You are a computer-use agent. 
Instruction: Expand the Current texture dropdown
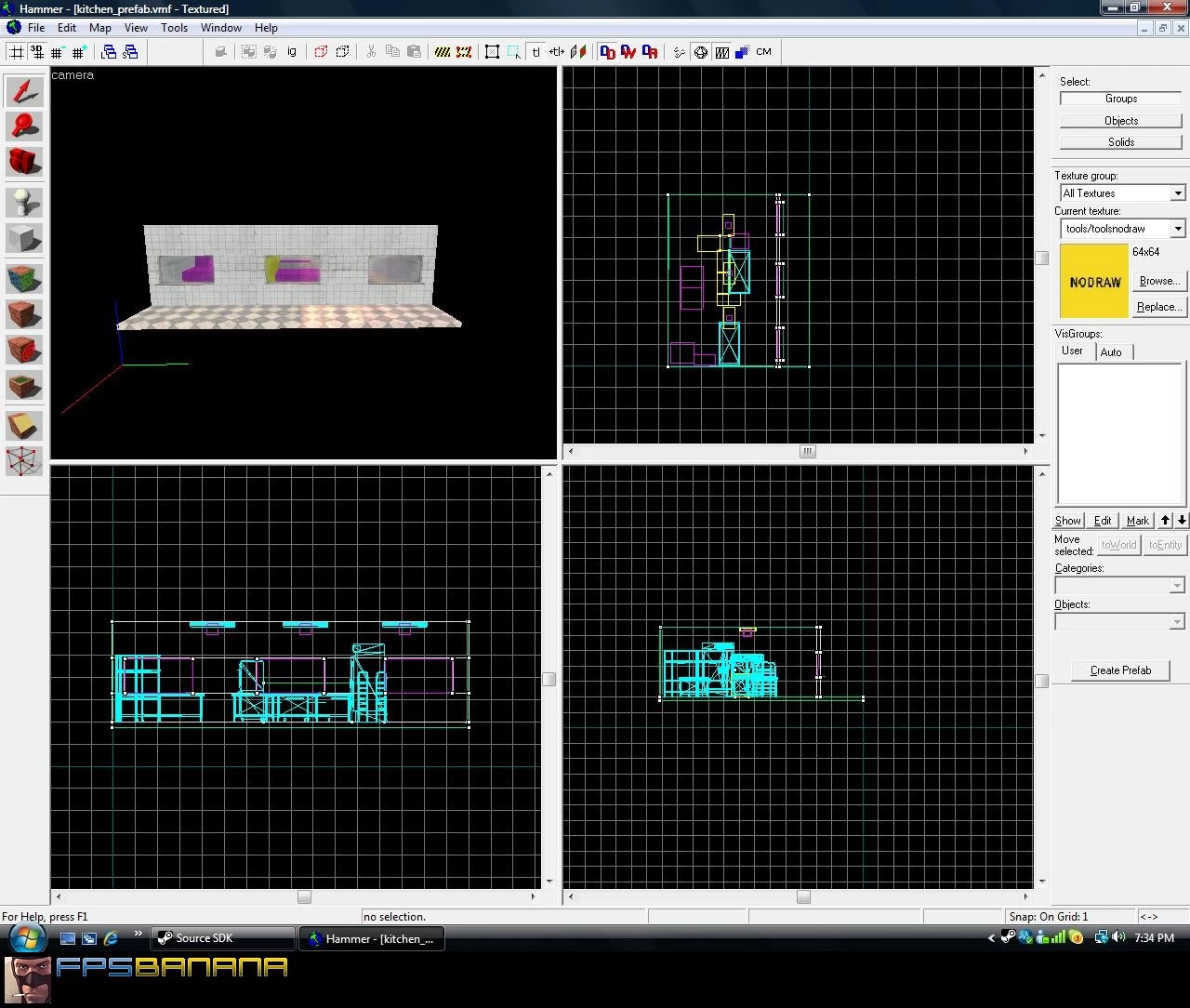1122,229
